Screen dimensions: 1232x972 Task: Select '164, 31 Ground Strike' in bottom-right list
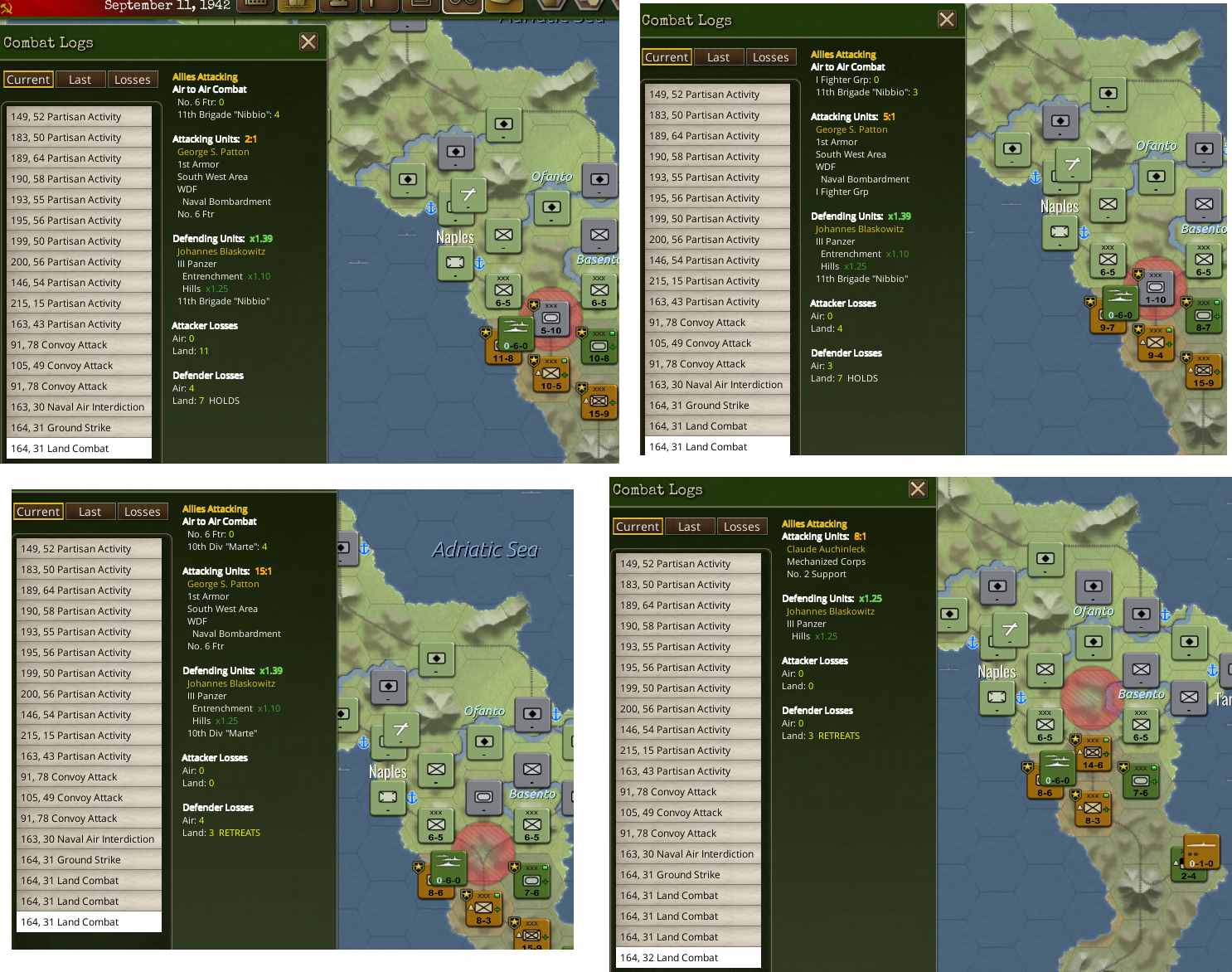pos(688,875)
